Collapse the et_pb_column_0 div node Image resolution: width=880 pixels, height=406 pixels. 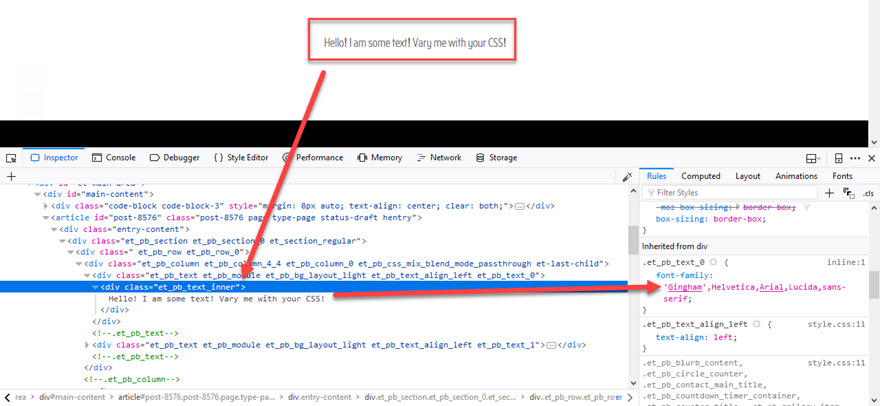(x=79, y=264)
